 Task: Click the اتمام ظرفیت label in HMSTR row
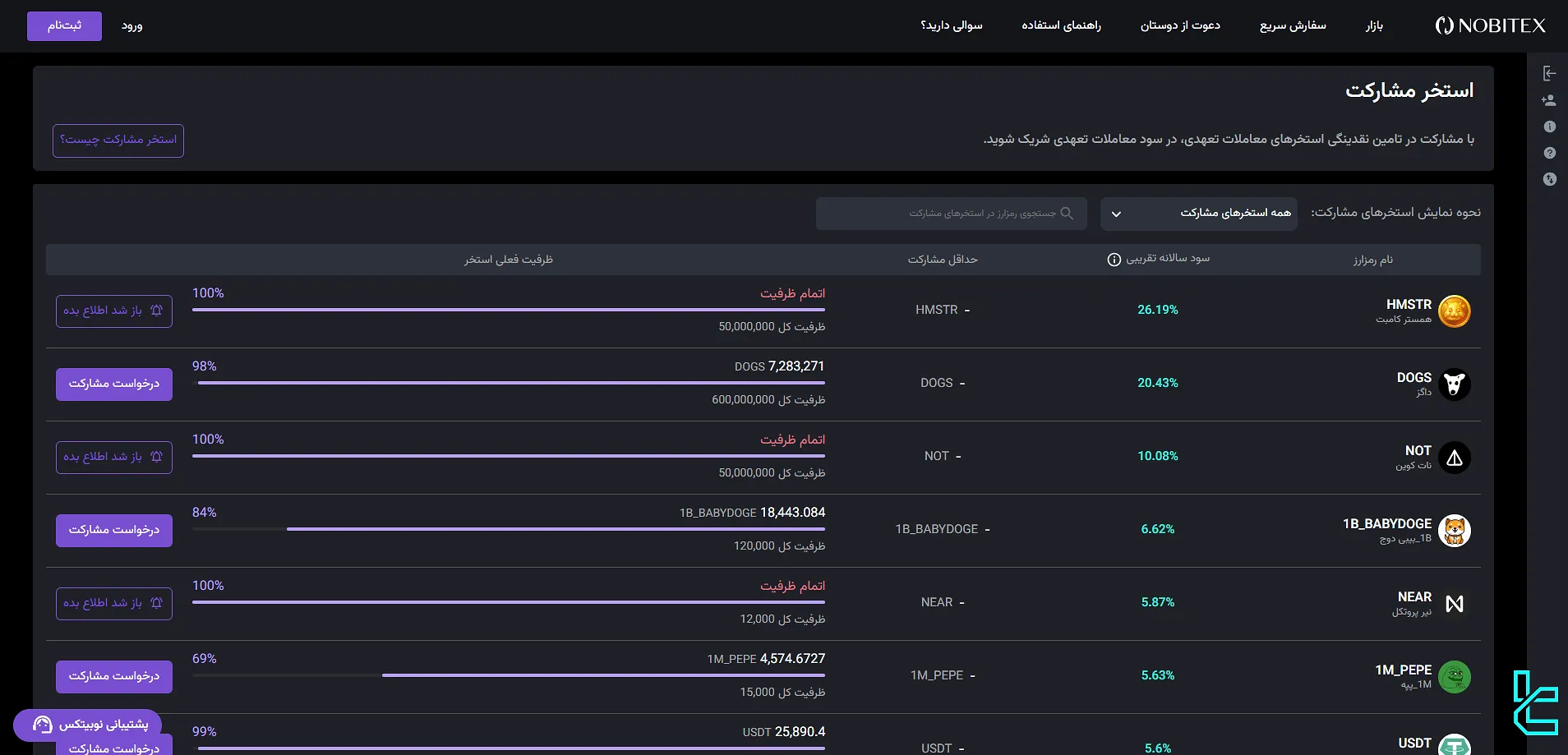792,293
